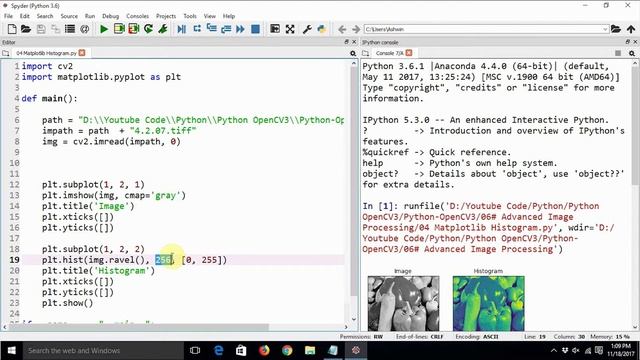Open the View menu
This screenshot has height=360, width=640.
point(209,16)
